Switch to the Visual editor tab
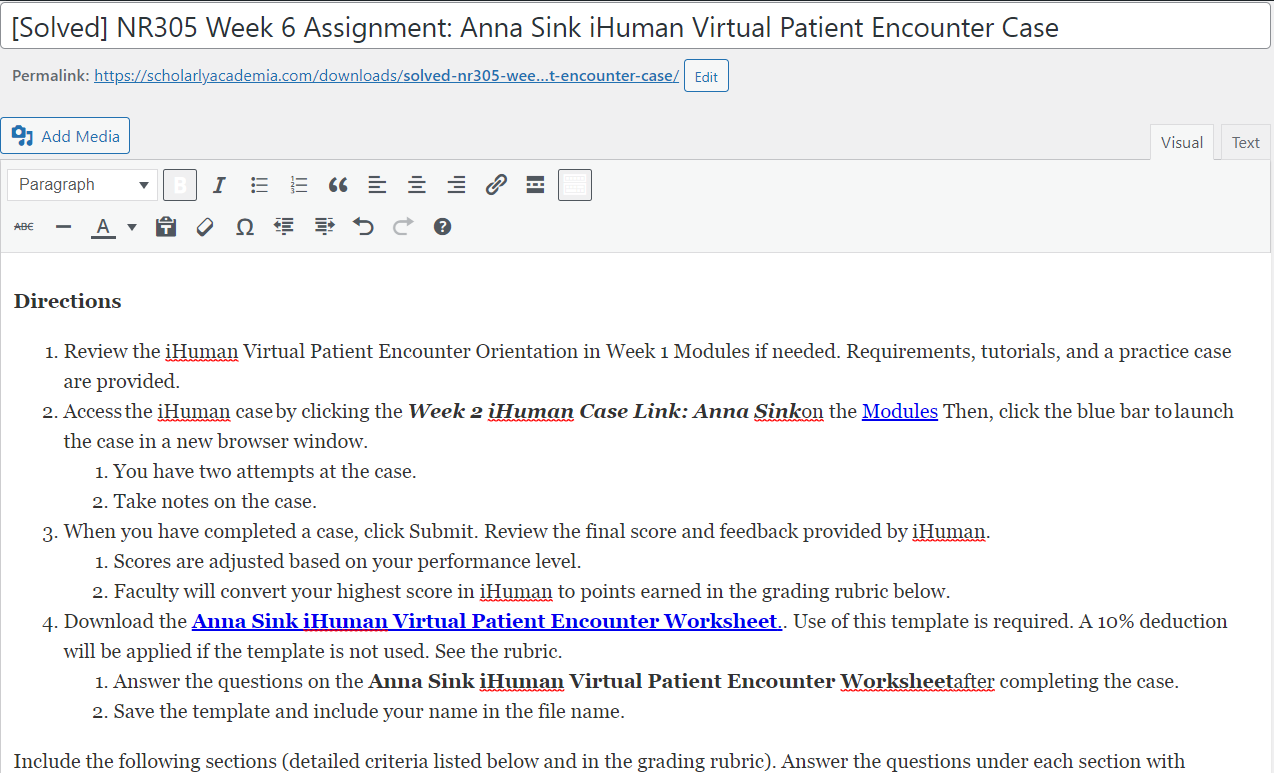This screenshot has width=1274, height=773. 1181,142
